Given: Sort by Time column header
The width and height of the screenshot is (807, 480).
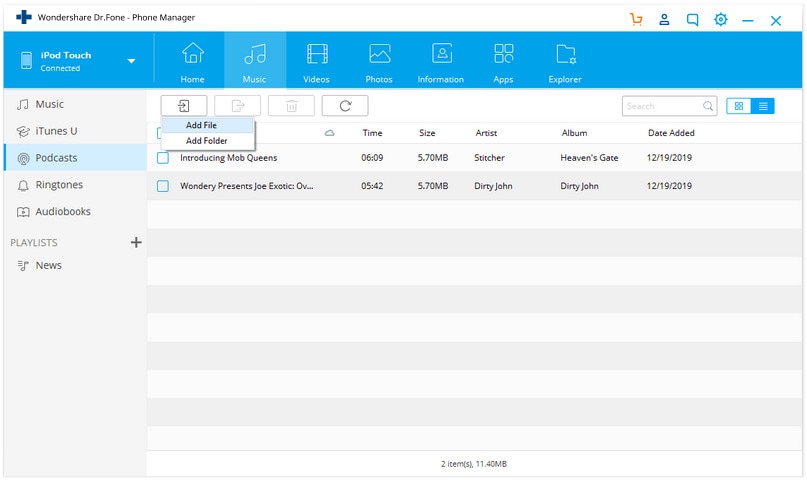Looking at the screenshot, I should tap(372, 133).
